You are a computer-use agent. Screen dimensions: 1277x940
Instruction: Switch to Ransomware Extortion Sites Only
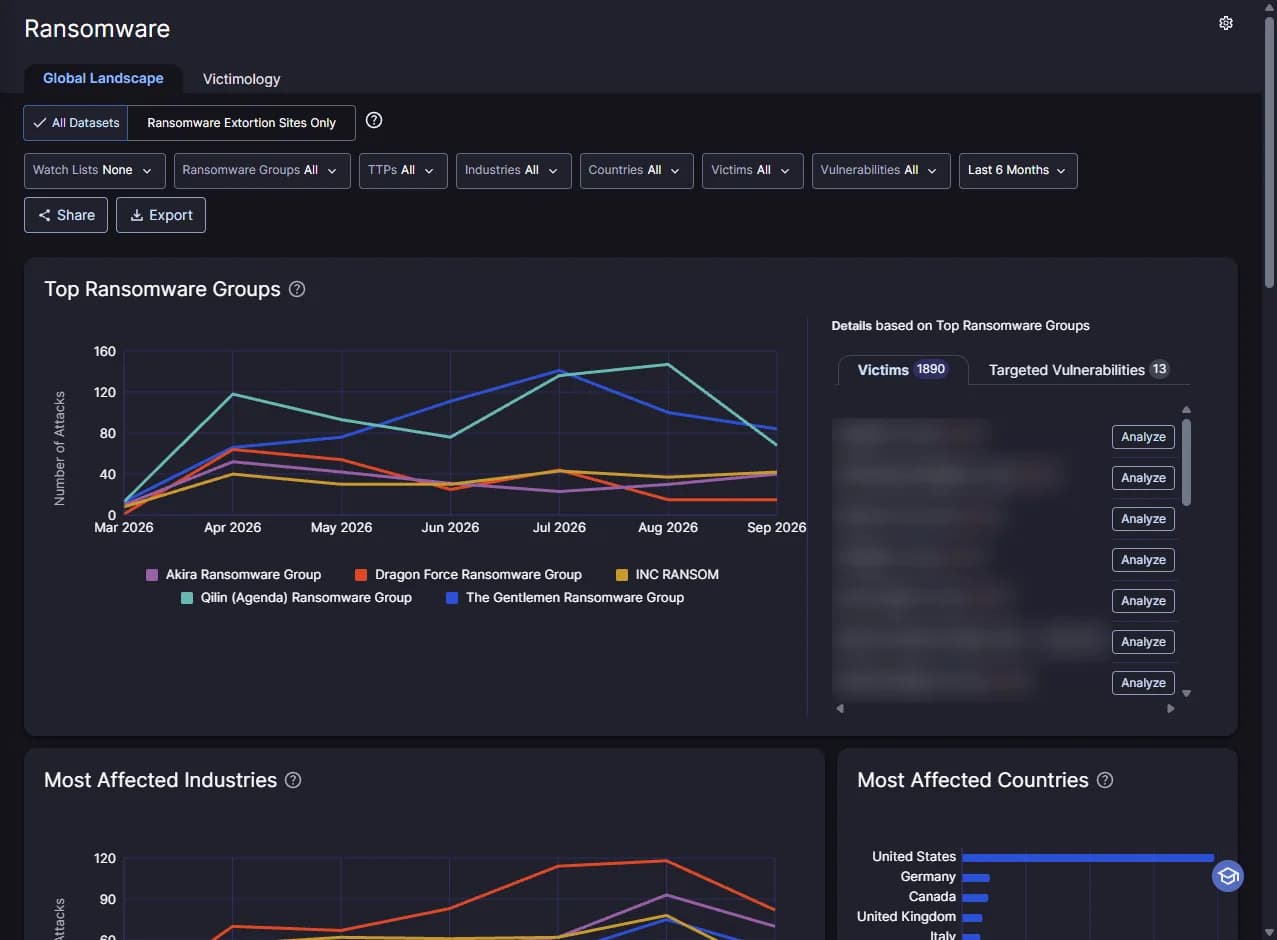tap(241, 123)
